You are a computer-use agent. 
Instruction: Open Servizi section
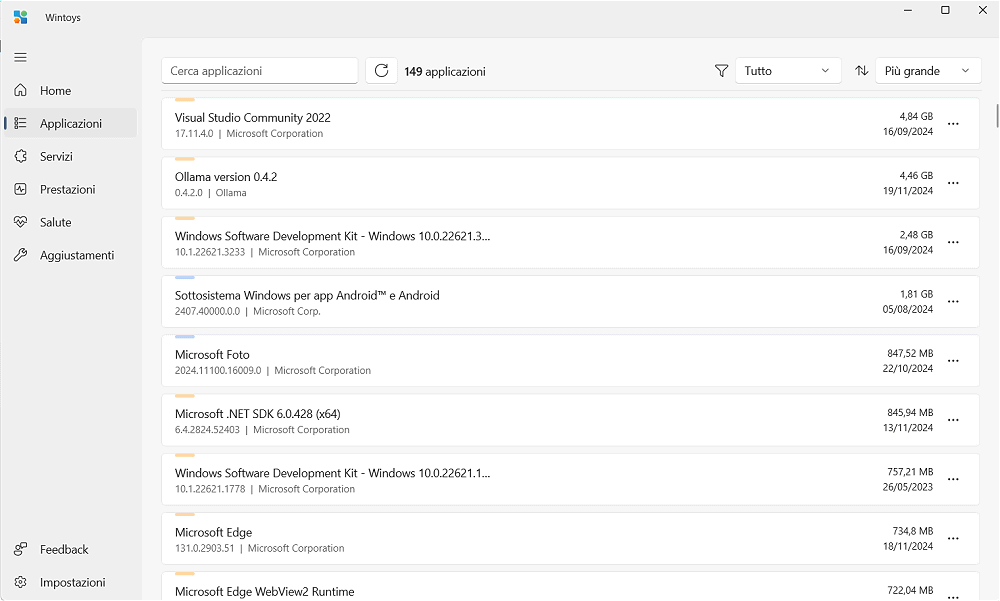pos(70,156)
